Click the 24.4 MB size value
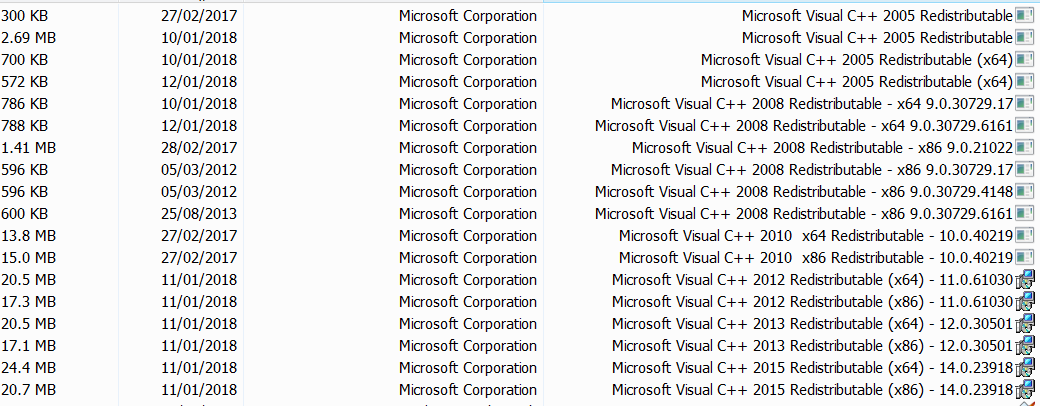 tap(29, 368)
